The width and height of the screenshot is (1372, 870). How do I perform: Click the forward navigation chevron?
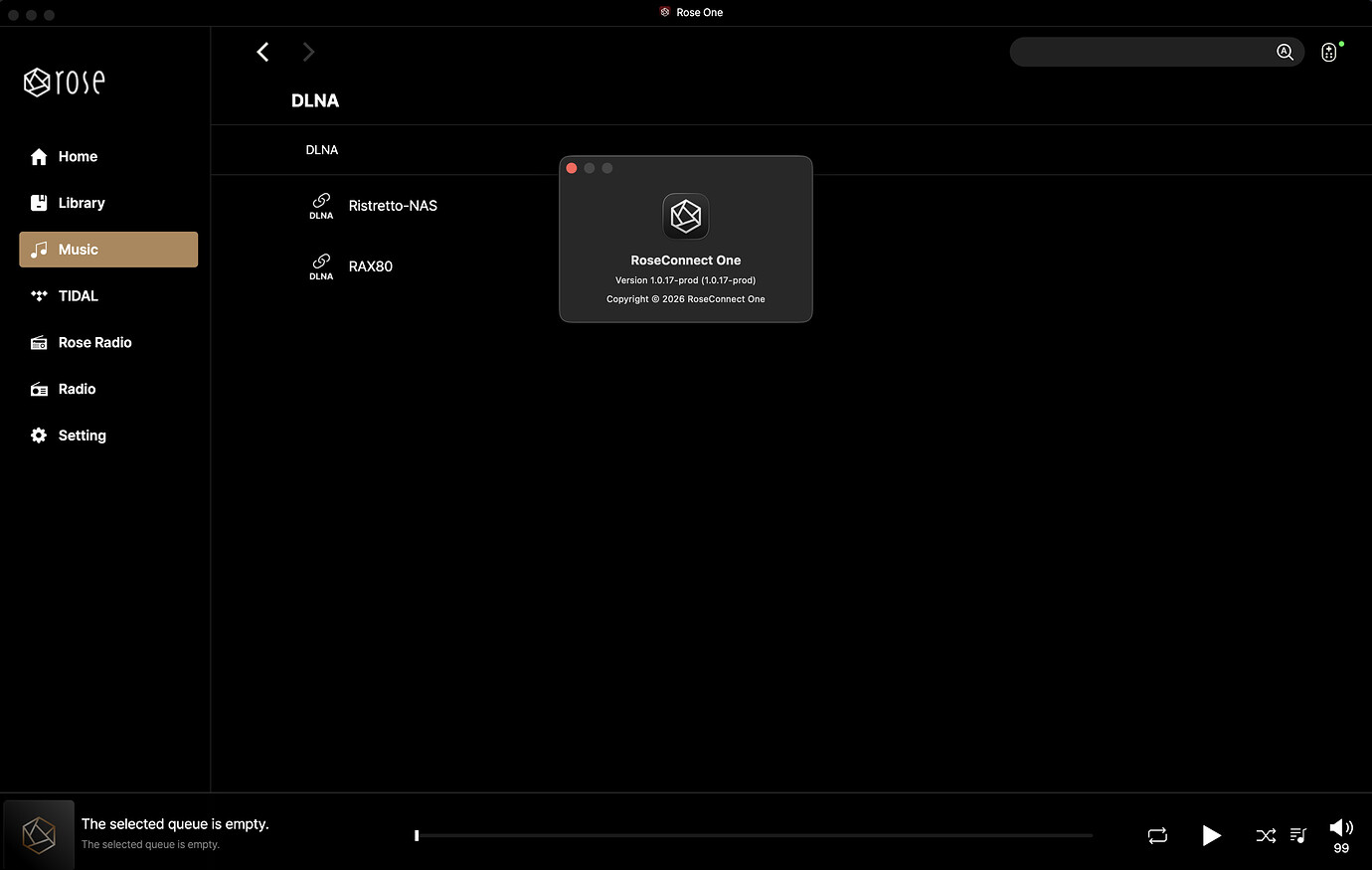tap(308, 52)
